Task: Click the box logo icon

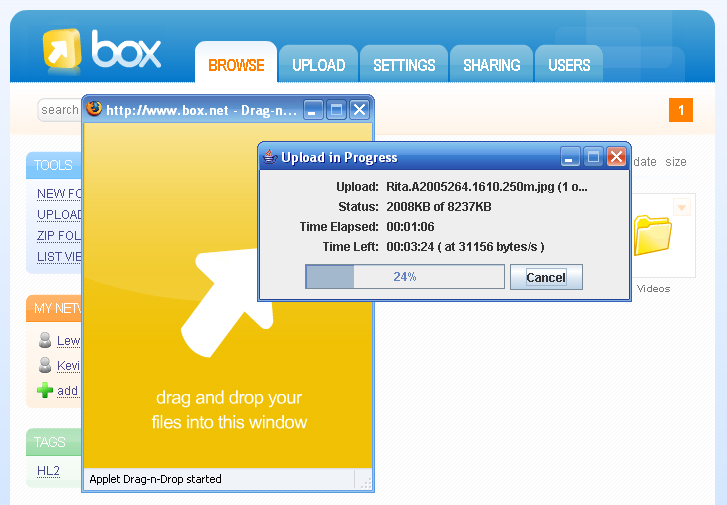Action: (x=62, y=49)
